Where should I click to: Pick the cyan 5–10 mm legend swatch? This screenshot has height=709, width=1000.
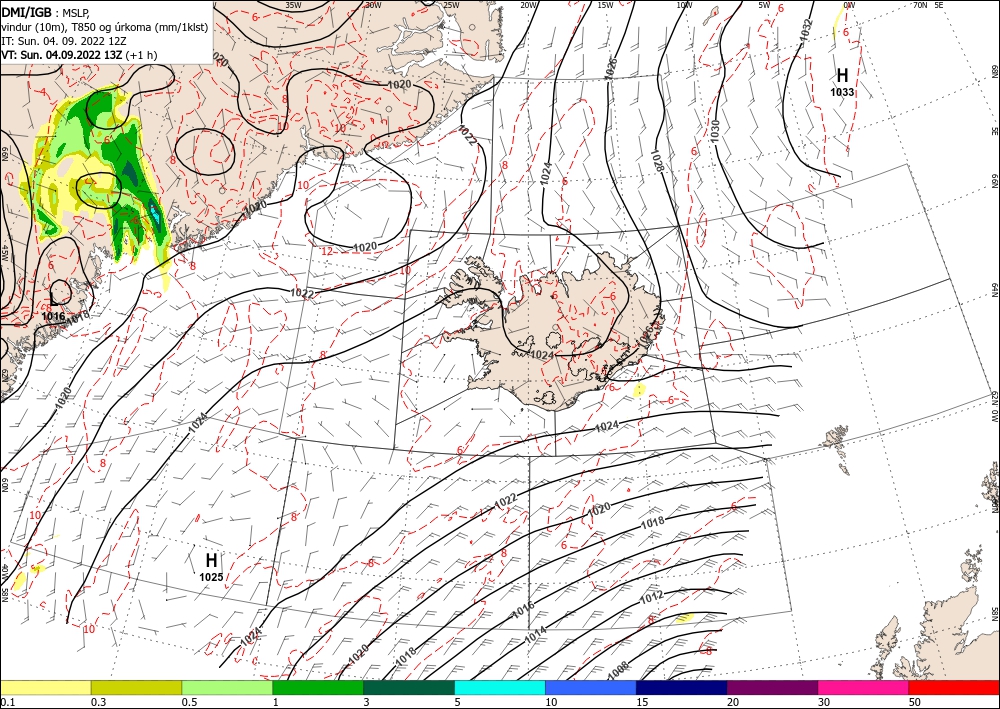point(500,687)
